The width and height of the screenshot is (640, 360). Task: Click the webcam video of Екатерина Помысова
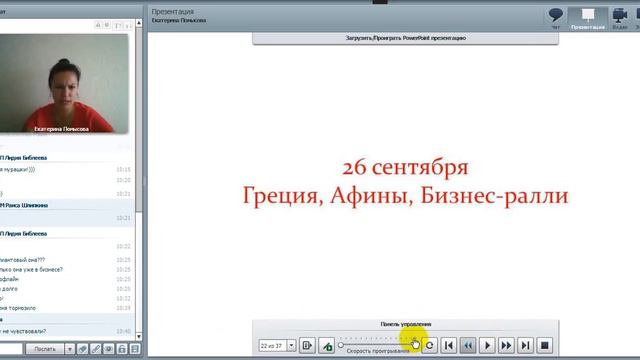[64, 83]
